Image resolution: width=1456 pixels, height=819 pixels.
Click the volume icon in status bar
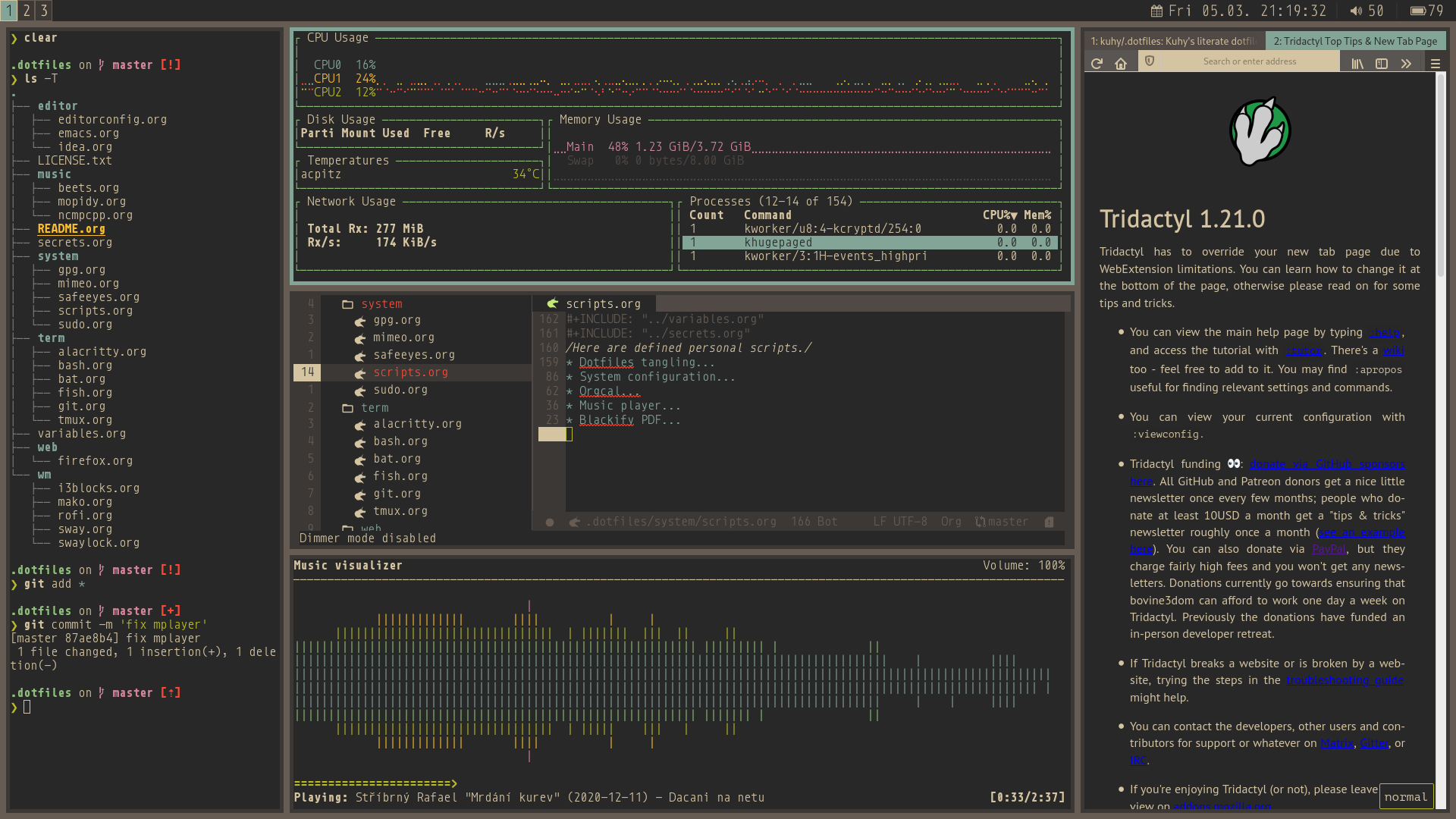point(1356,11)
